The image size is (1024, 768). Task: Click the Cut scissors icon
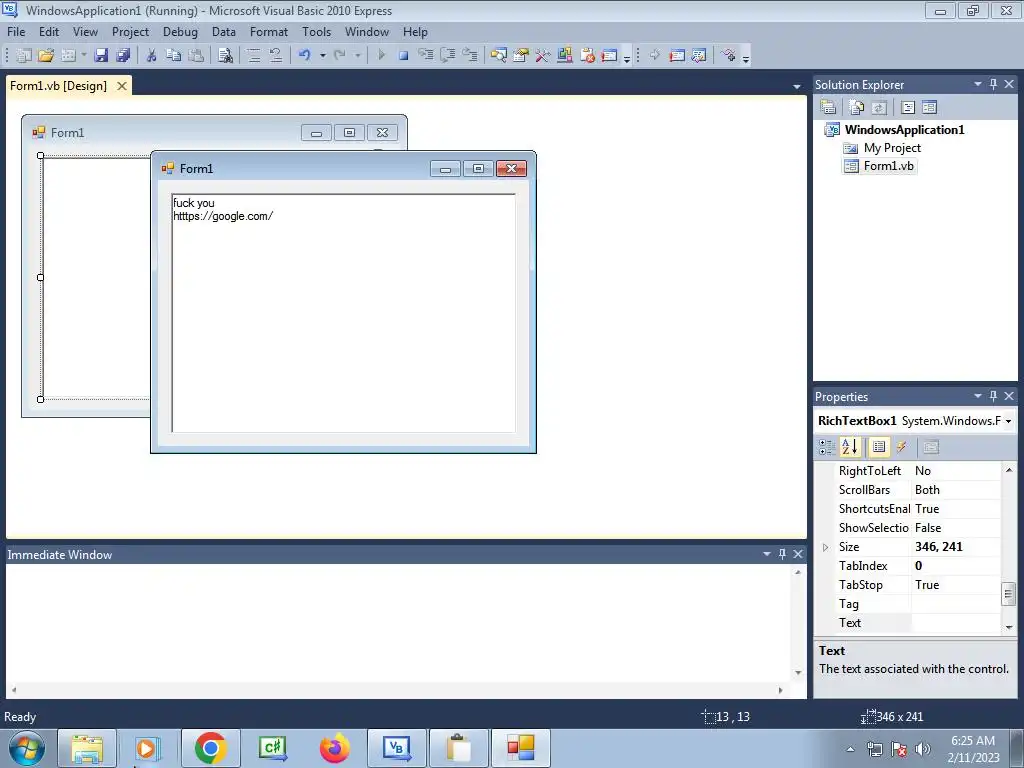151,56
